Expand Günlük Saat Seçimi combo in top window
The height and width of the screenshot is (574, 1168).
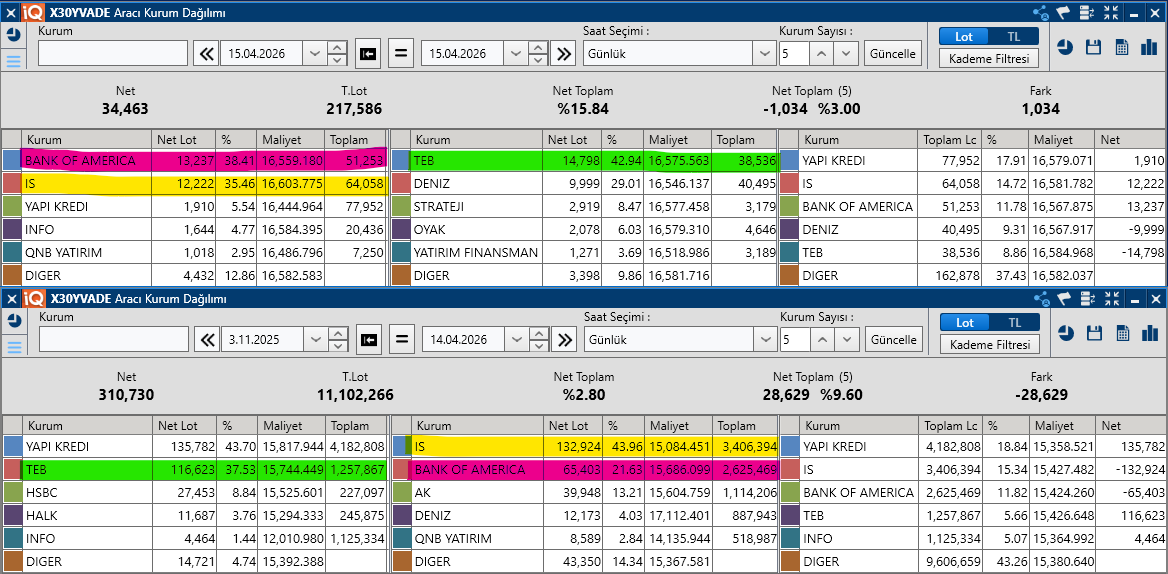pos(764,54)
